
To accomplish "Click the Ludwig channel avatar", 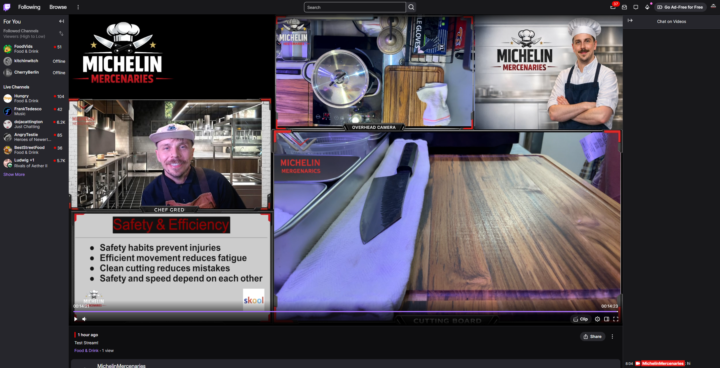I will 7,163.
